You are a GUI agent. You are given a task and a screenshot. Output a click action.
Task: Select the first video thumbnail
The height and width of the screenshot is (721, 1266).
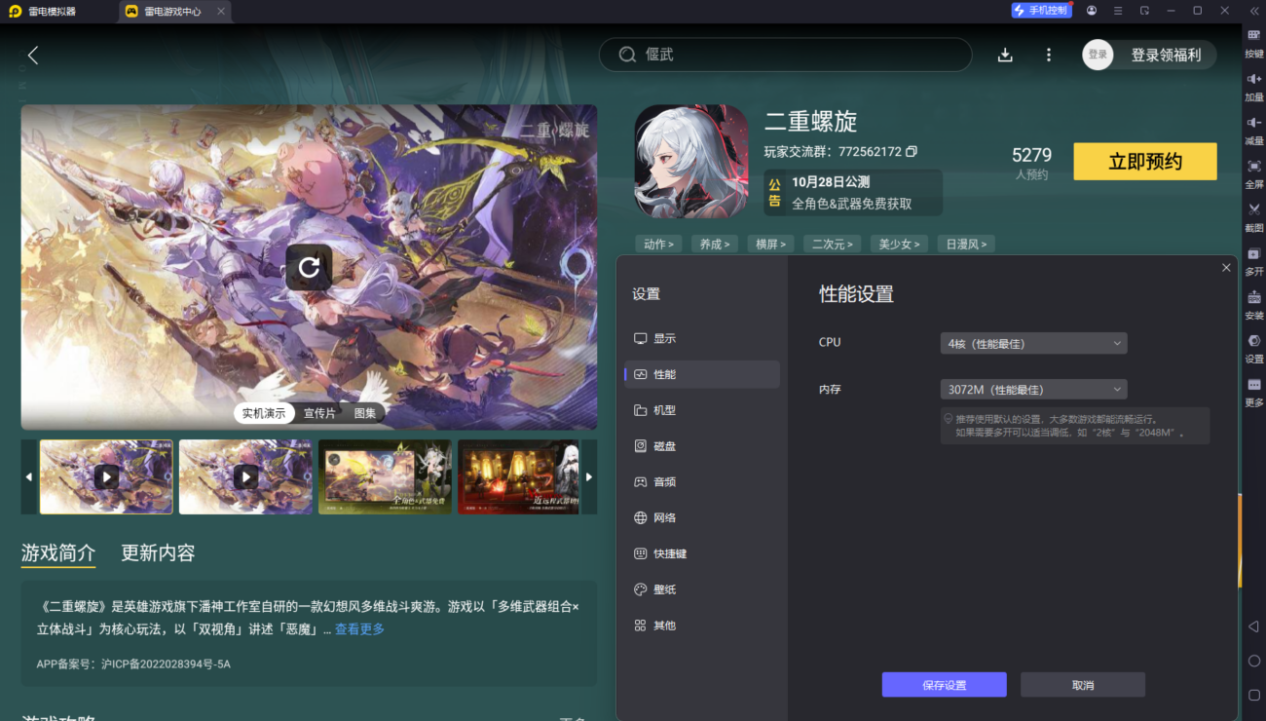click(106, 477)
